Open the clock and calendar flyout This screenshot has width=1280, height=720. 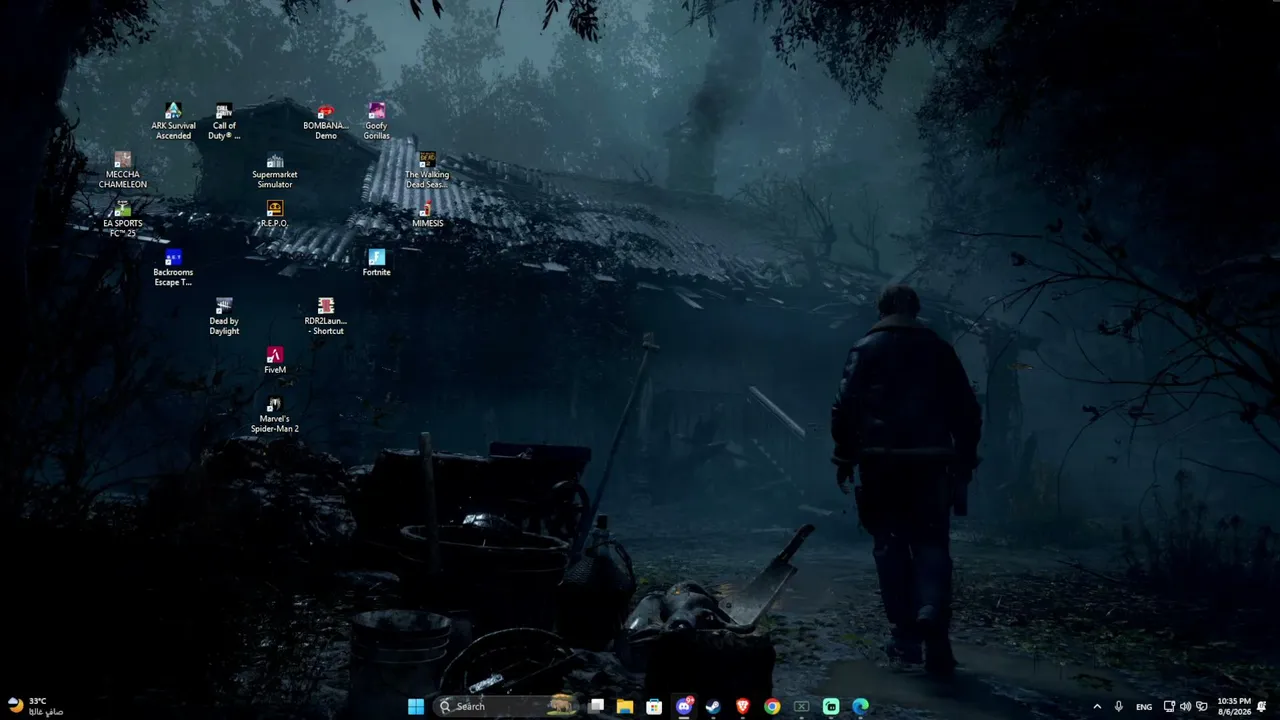pos(1234,706)
